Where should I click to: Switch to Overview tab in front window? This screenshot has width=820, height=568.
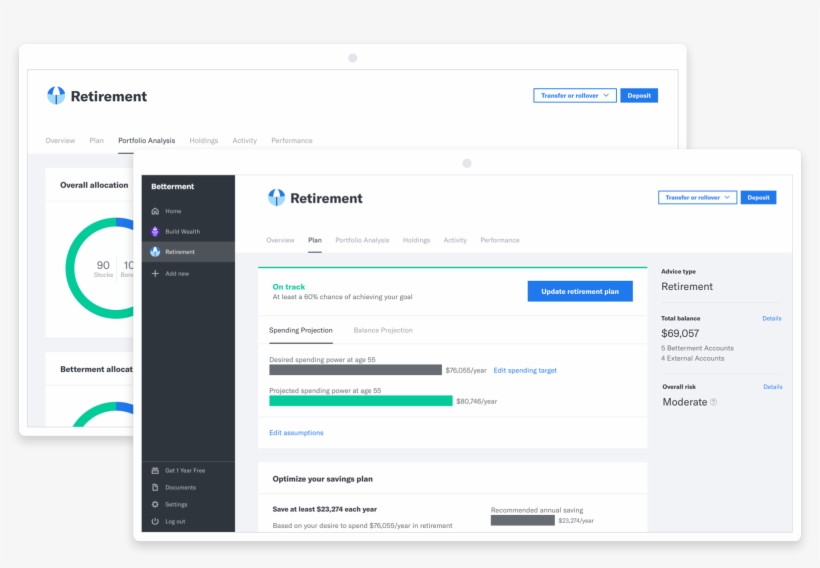[280, 240]
